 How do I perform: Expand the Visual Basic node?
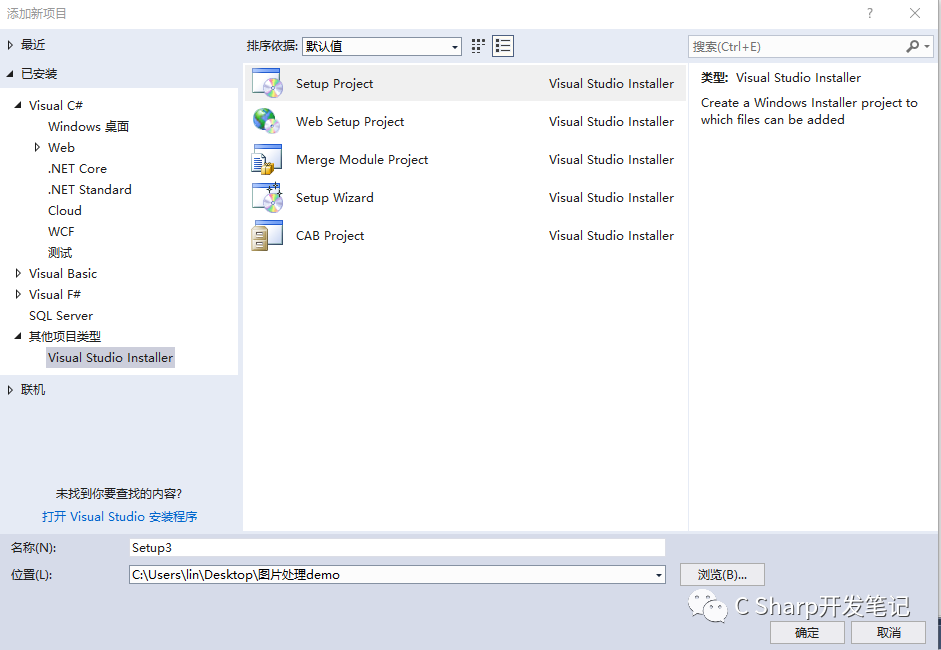tap(18, 273)
